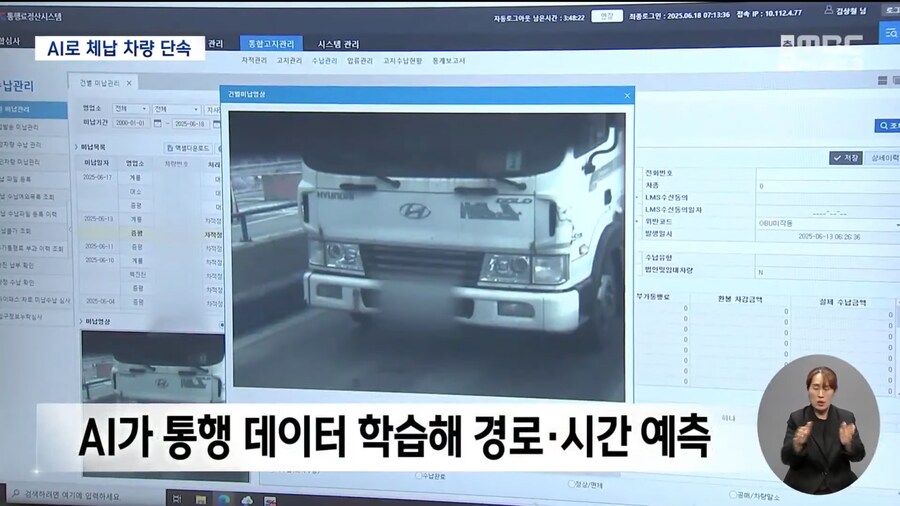Click the 영업소 column header

click(x=135, y=164)
